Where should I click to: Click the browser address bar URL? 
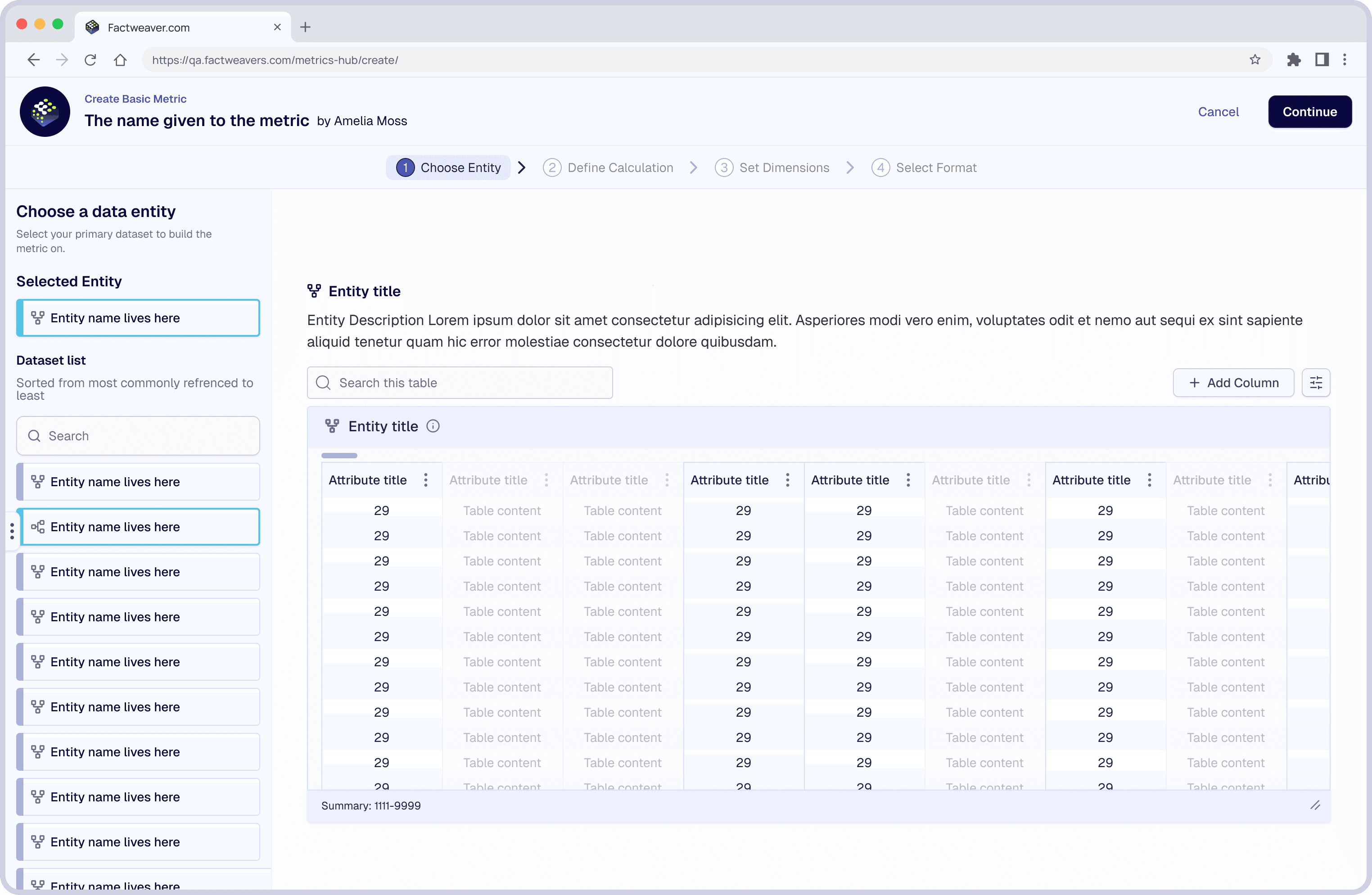[x=275, y=60]
